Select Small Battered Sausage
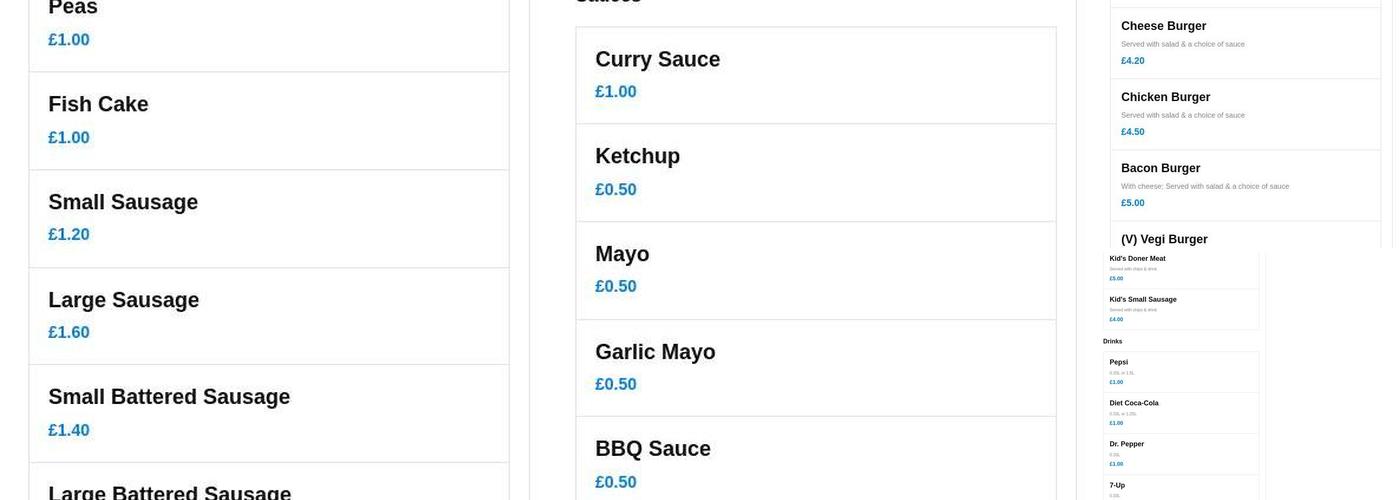This screenshot has height=500, width=1400. [x=268, y=413]
